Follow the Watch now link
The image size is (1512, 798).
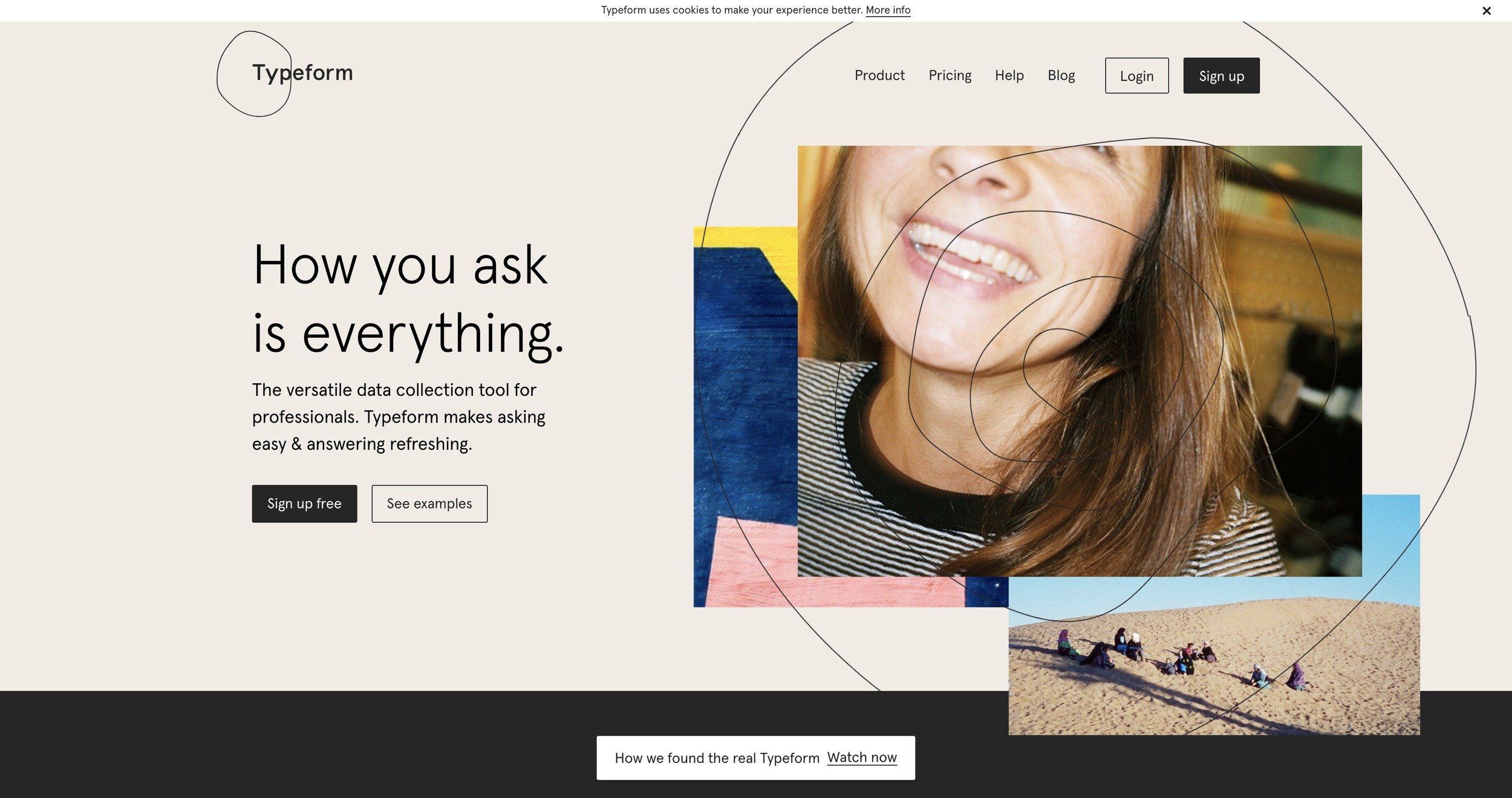(x=862, y=757)
